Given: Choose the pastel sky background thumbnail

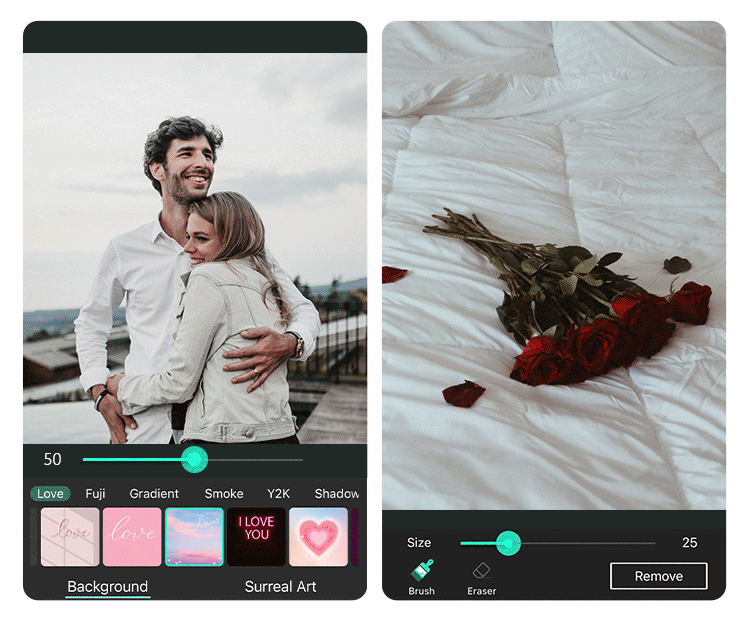Looking at the screenshot, I should [194, 537].
